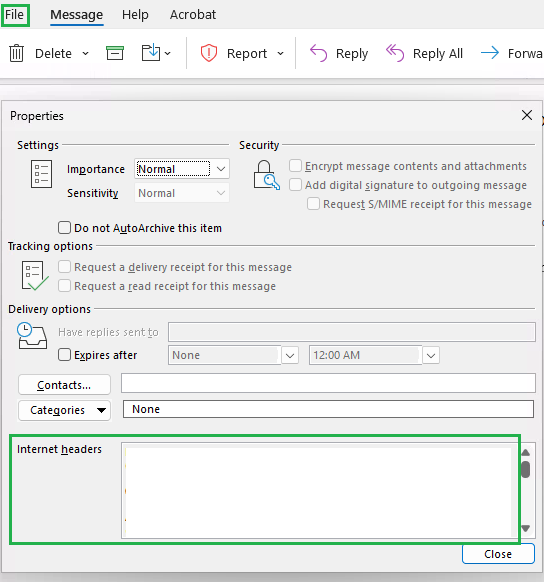Enable the Expires after checkbox
This screenshot has width=544, height=582.
tap(64, 354)
